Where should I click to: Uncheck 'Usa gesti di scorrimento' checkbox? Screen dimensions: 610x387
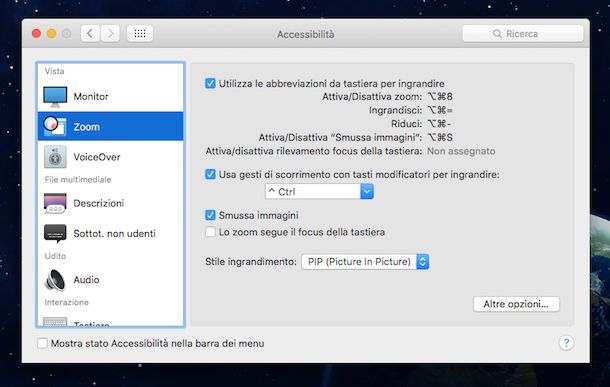click(210, 174)
